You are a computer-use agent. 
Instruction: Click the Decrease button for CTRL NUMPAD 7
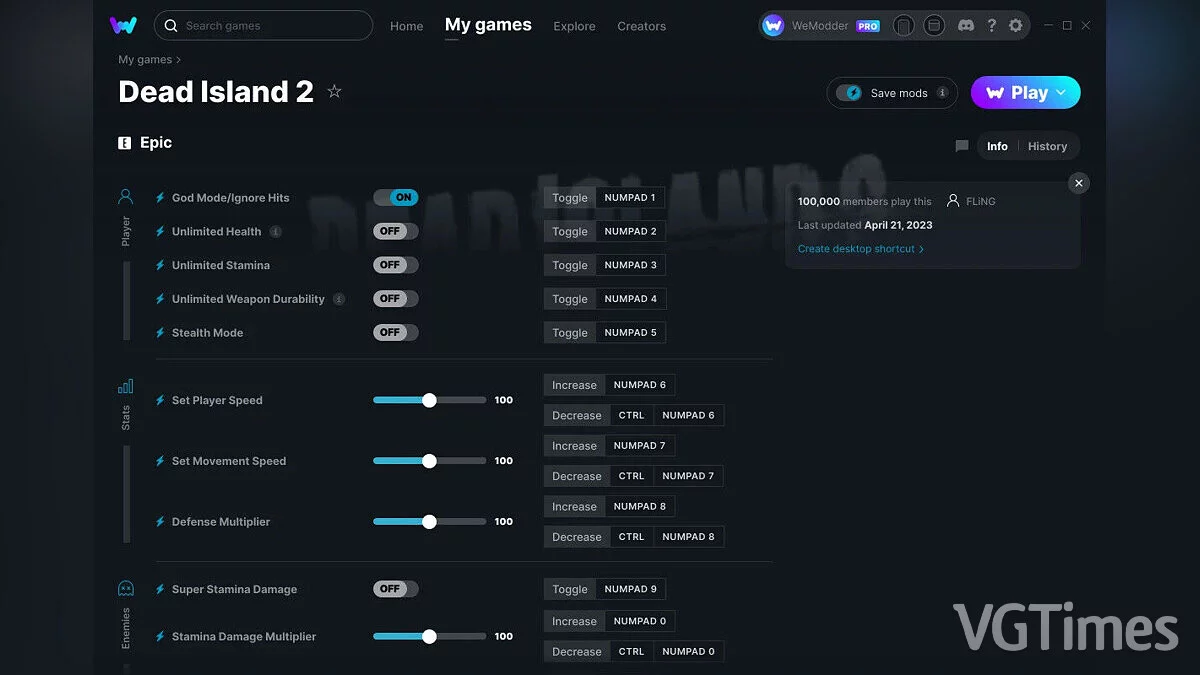pyautogui.click(x=577, y=476)
